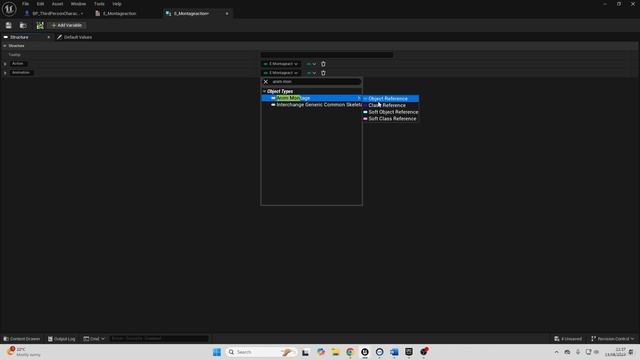Choose Object Reference from the submenu
Screen dimensions: 640x360
pos(391,98)
